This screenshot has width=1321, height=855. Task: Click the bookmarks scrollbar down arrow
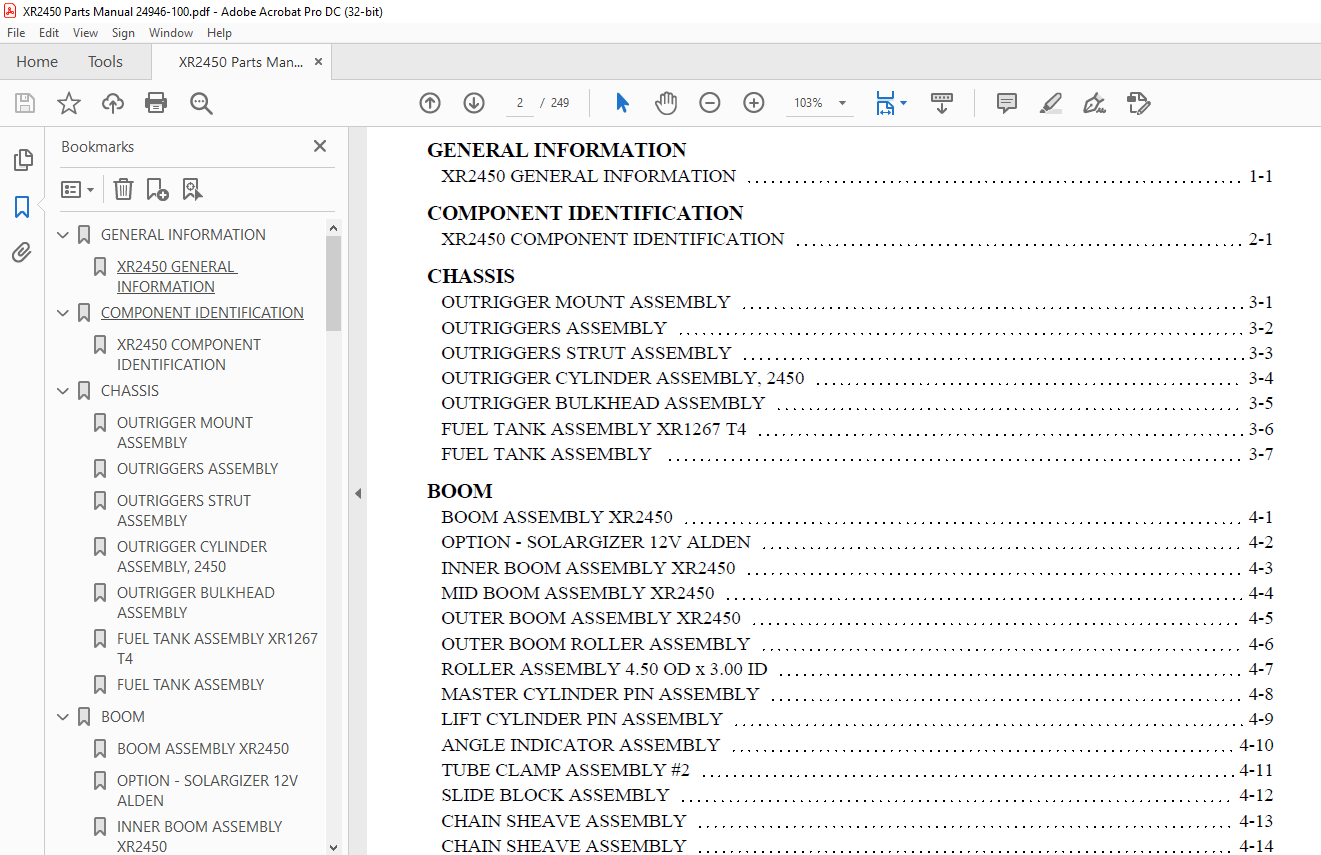[334, 846]
